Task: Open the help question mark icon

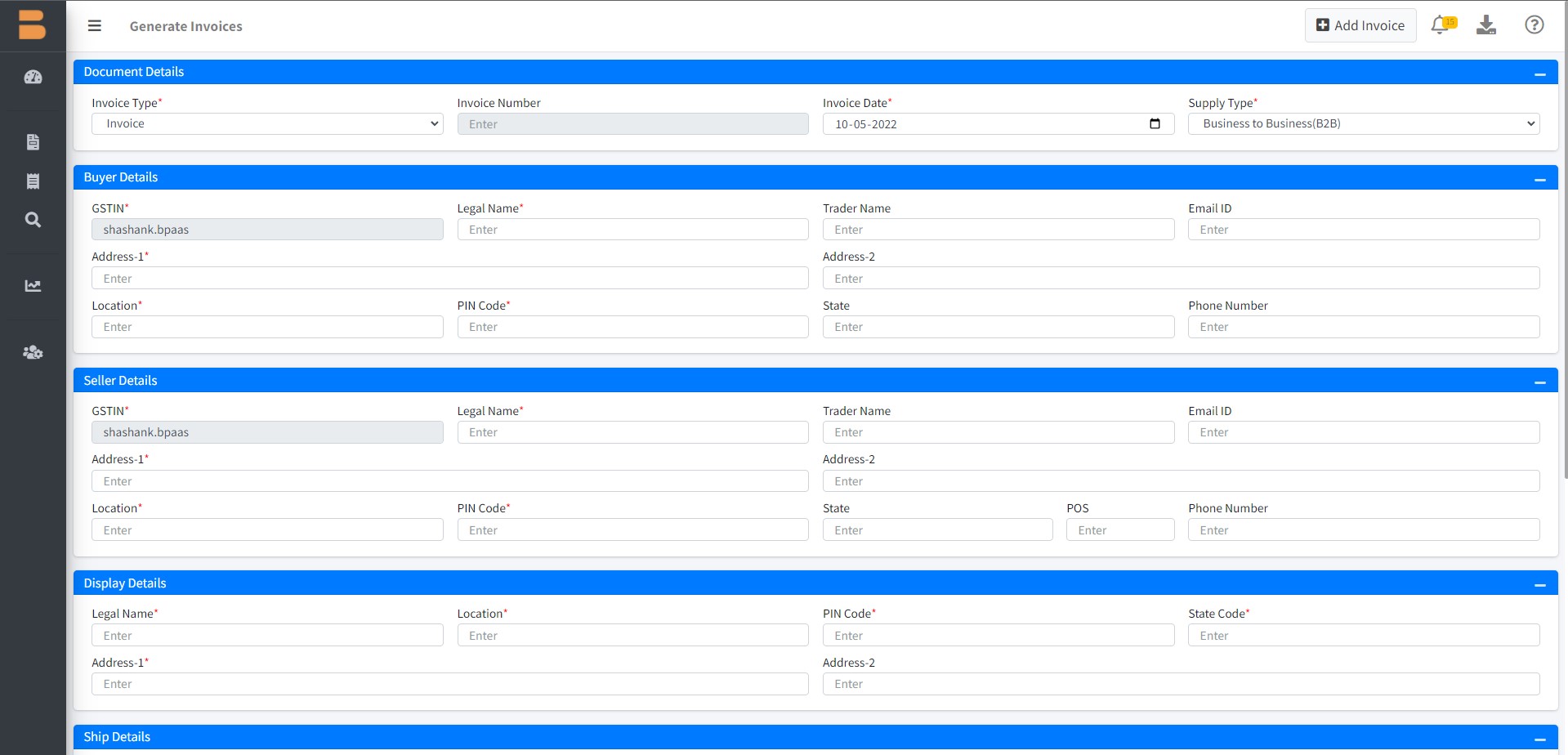Action: (x=1534, y=25)
